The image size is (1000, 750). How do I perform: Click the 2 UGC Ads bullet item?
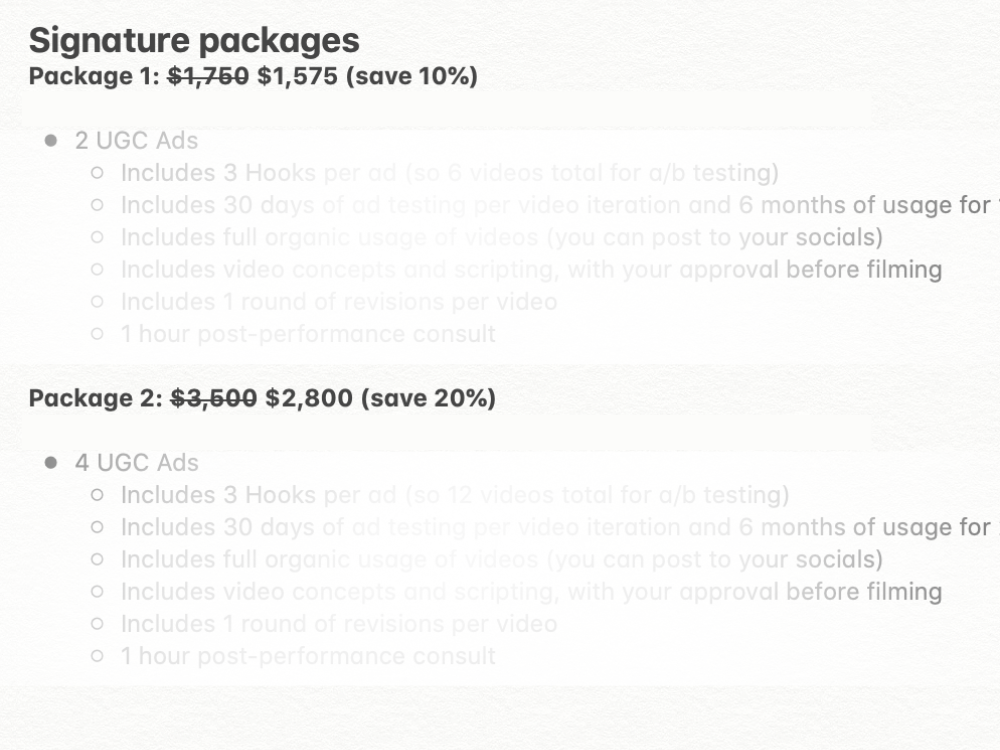136,141
